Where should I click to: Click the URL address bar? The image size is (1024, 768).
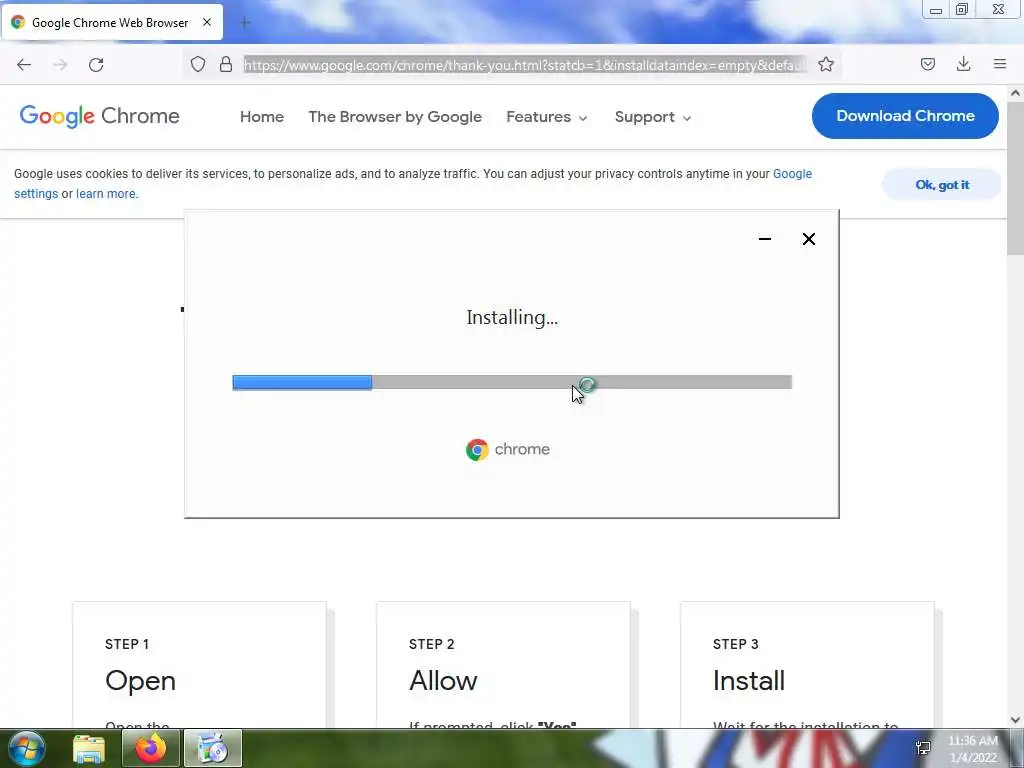coord(524,65)
